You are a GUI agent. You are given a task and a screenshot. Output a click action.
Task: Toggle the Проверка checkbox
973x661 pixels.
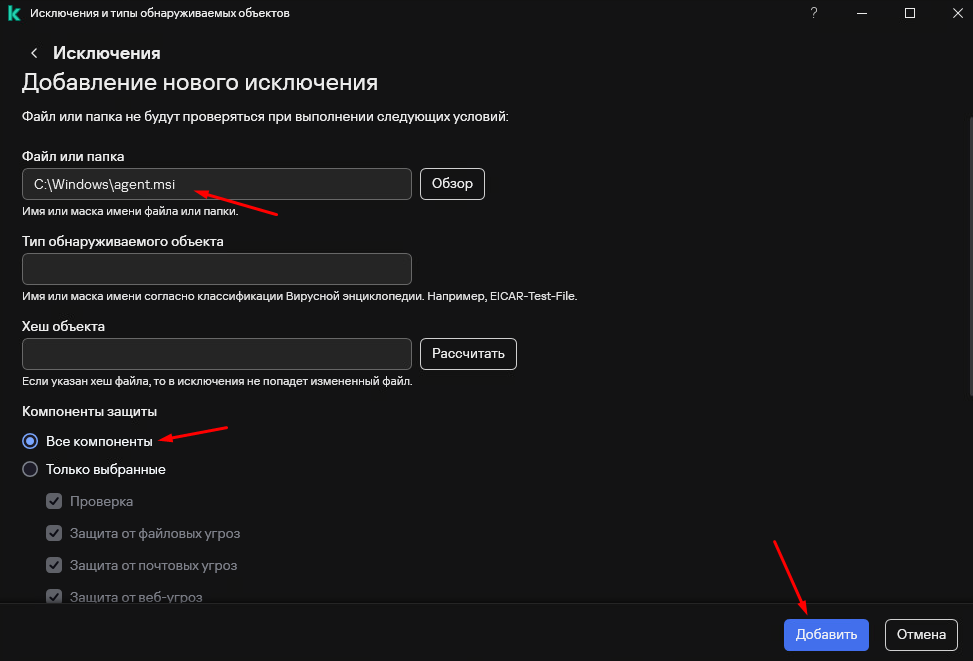pyautogui.click(x=54, y=501)
